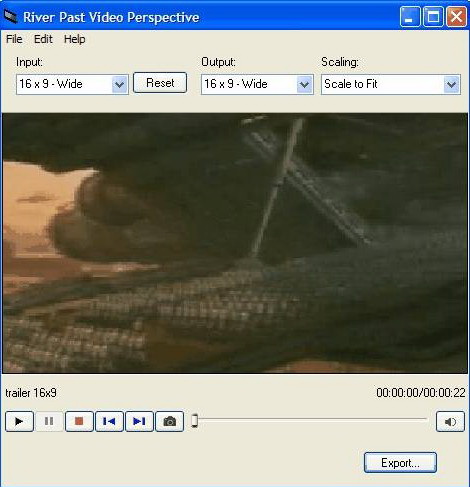
Task: Click the 00:00:00/00:00:22 time display
Action: [421, 393]
